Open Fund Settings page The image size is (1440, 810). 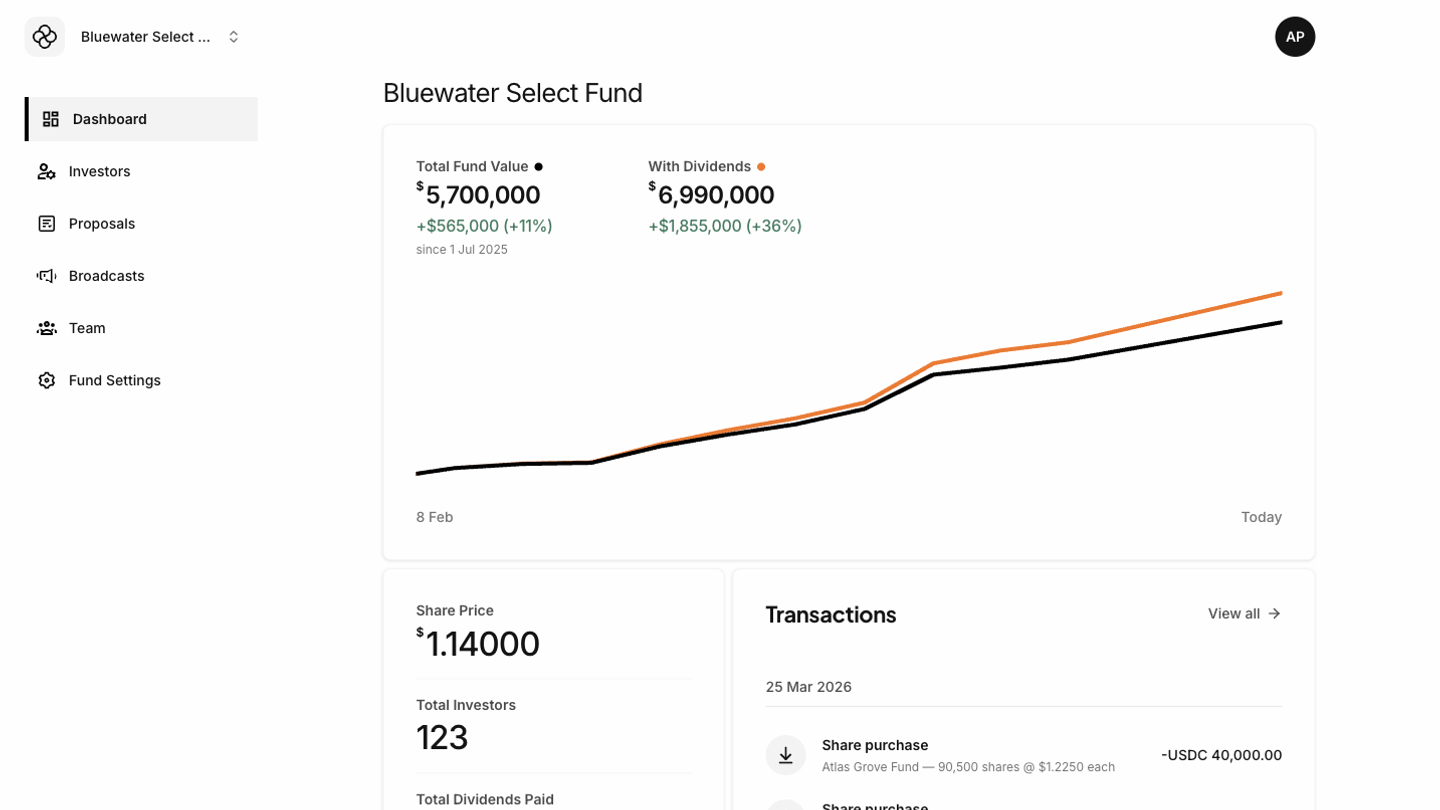click(115, 380)
